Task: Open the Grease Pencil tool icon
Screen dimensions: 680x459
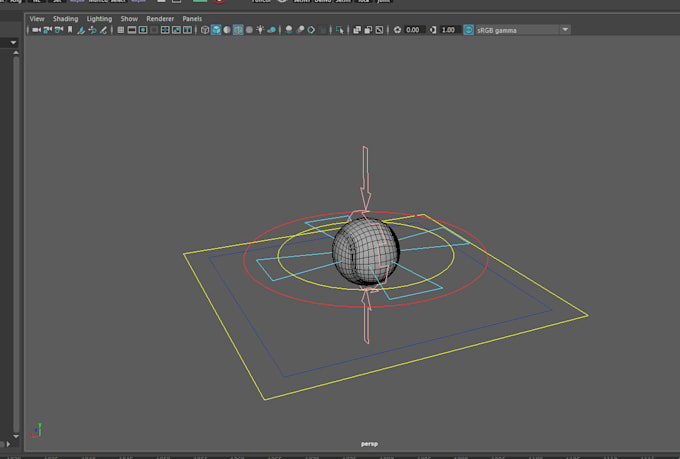Action: pyautogui.click(x=103, y=30)
